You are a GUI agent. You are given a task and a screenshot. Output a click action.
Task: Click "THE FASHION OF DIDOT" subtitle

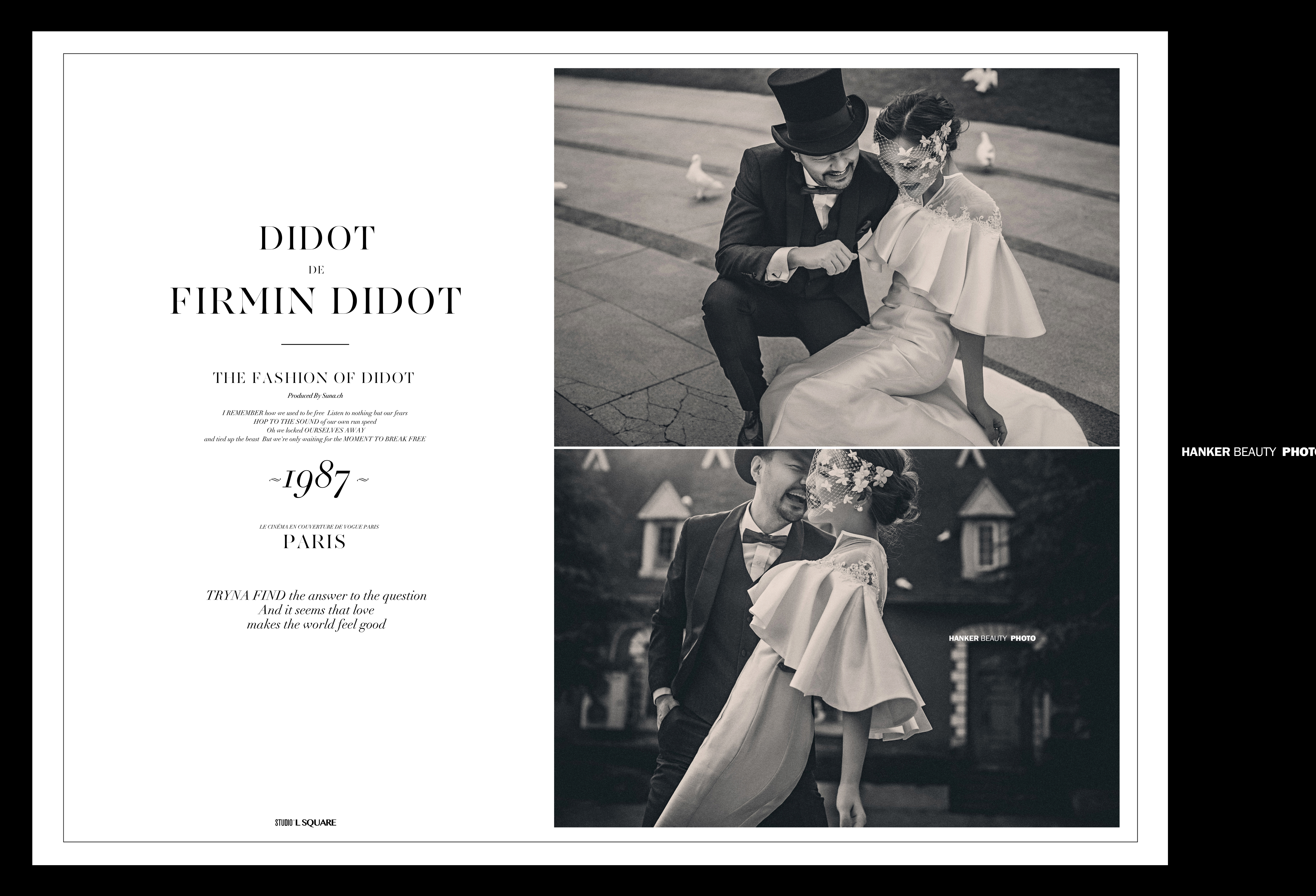coord(314,378)
